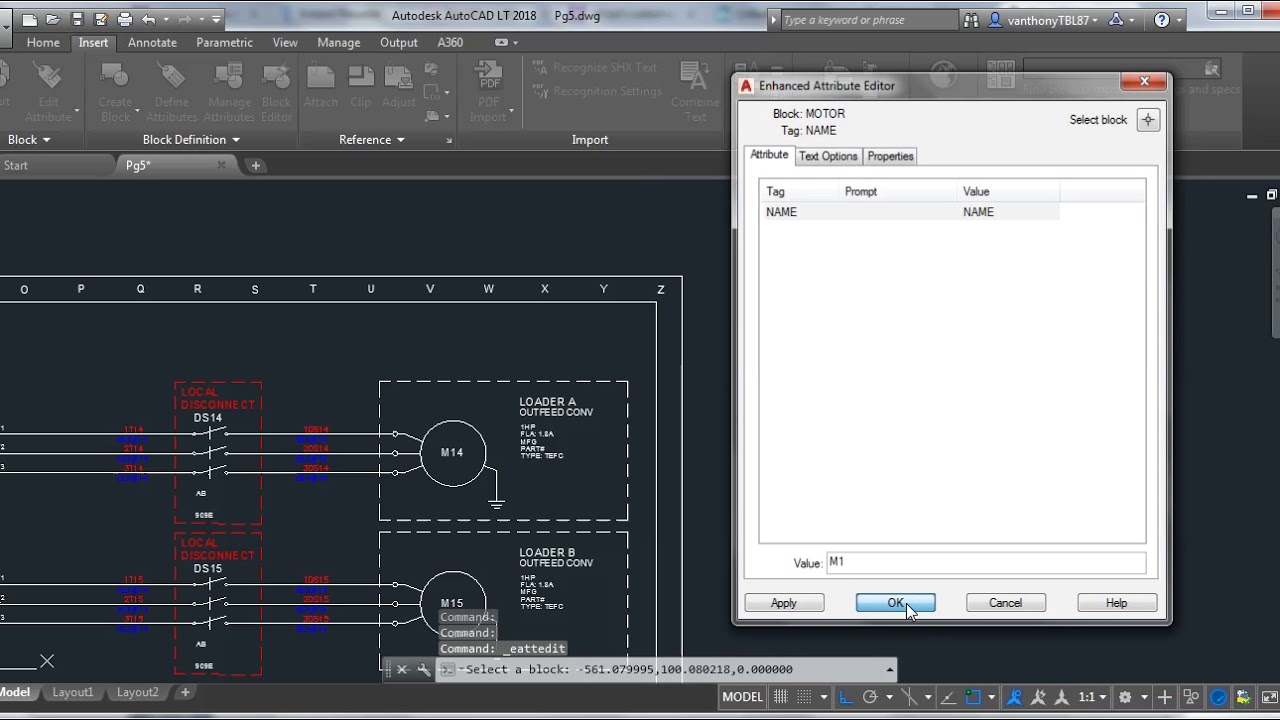
Task: Click the Plot printer icon
Action: [124, 19]
